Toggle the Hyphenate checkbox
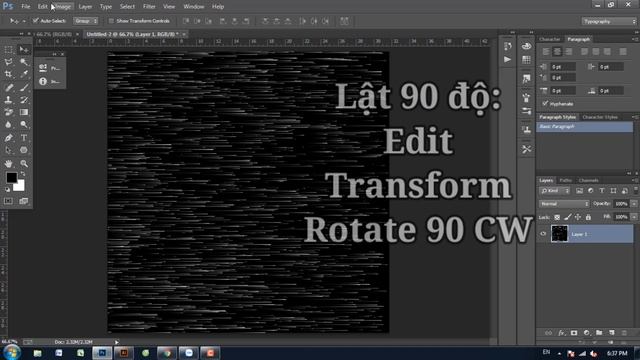640x360 pixels. point(545,104)
